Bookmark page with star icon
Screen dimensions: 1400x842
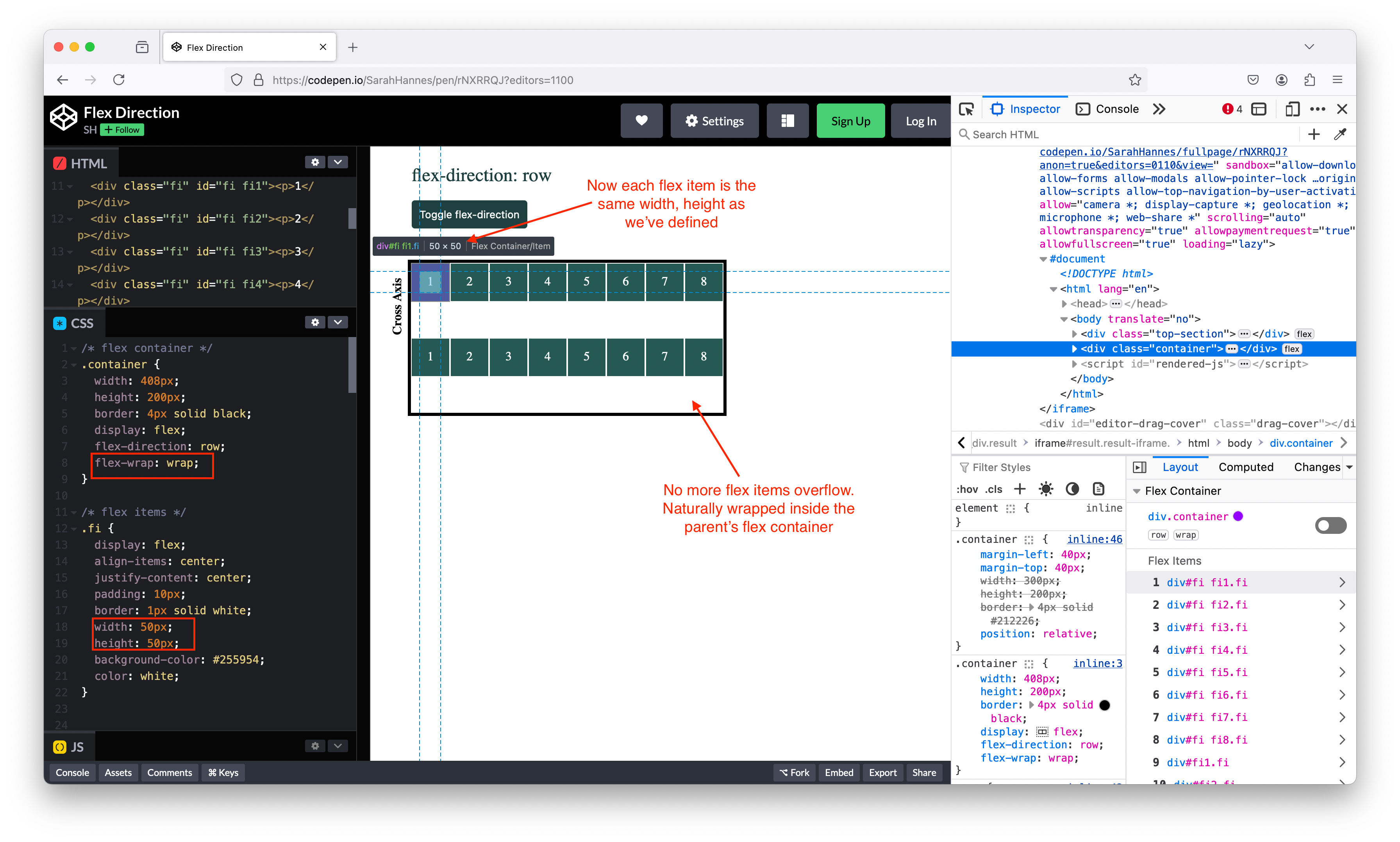point(1134,80)
